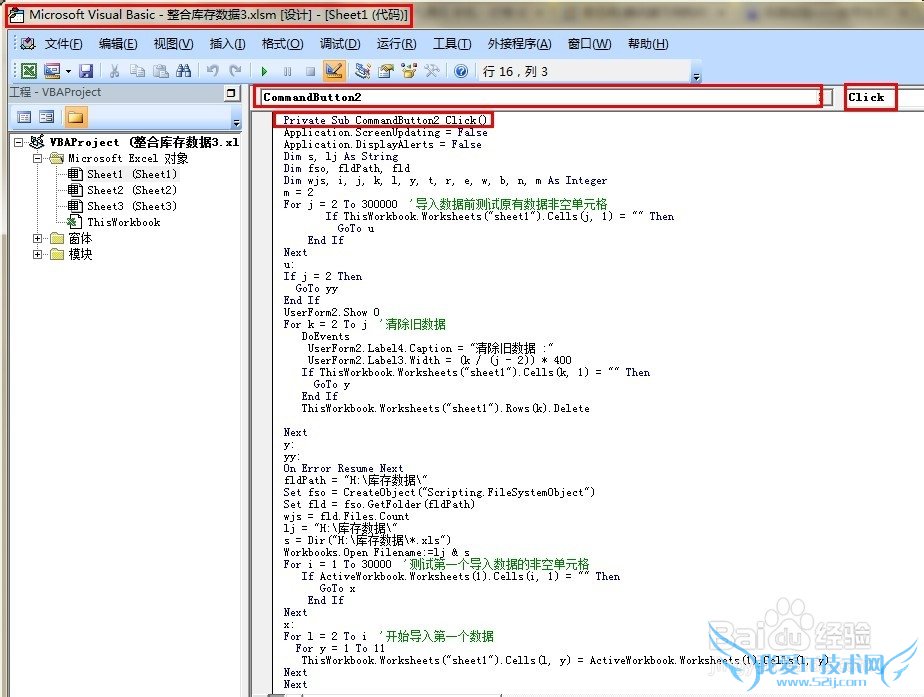Open the 插入(I) menu
Image resolution: width=924 pixels, height=697 pixels.
point(227,44)
